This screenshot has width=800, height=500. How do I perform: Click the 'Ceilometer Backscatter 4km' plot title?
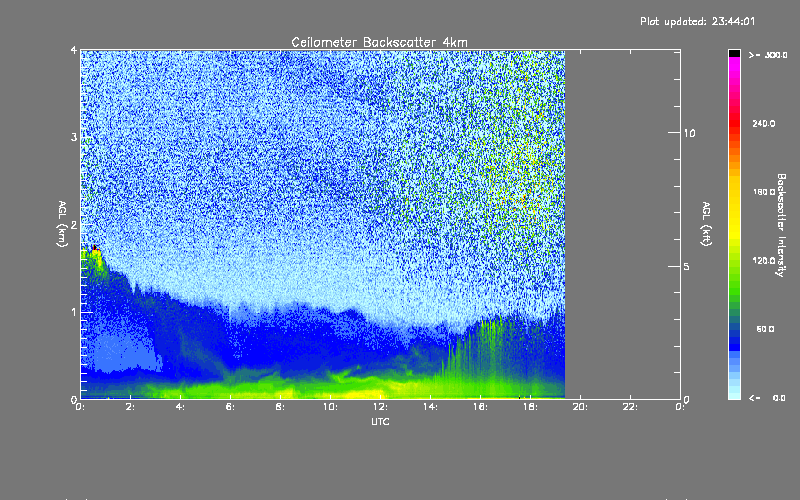(x=379, y=42)
